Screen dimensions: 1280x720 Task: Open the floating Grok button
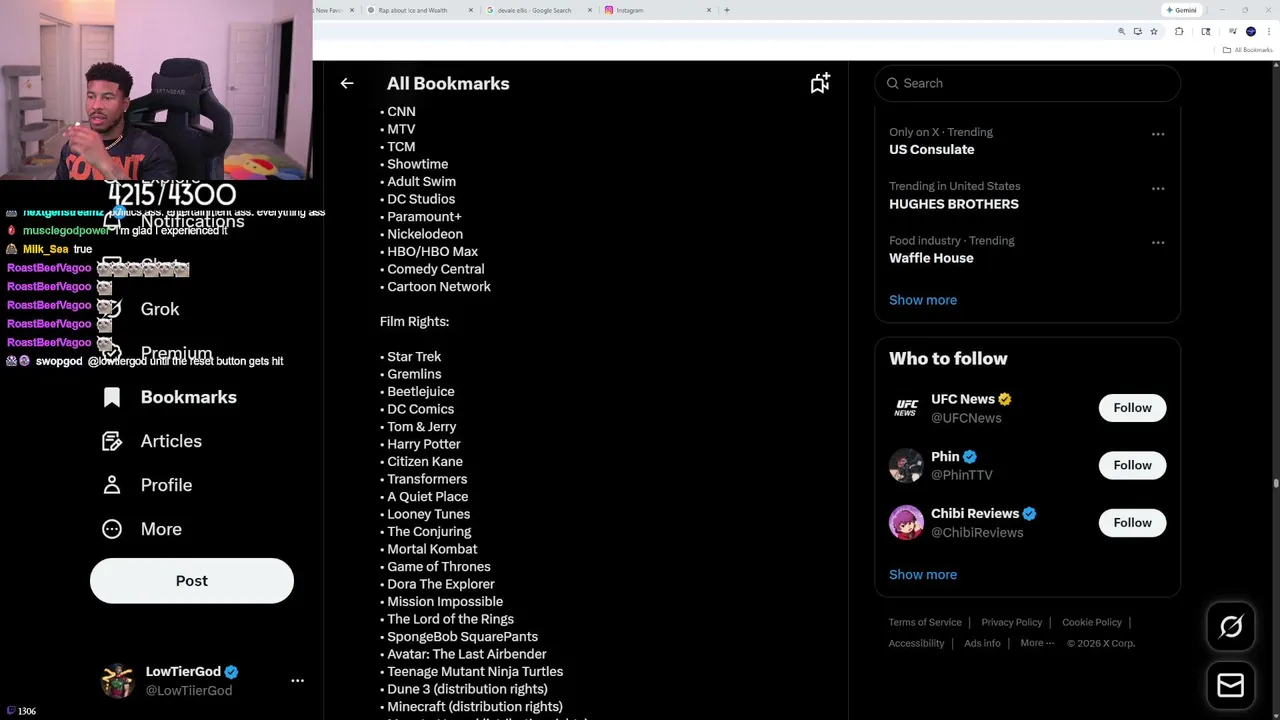pos(1231,627)
